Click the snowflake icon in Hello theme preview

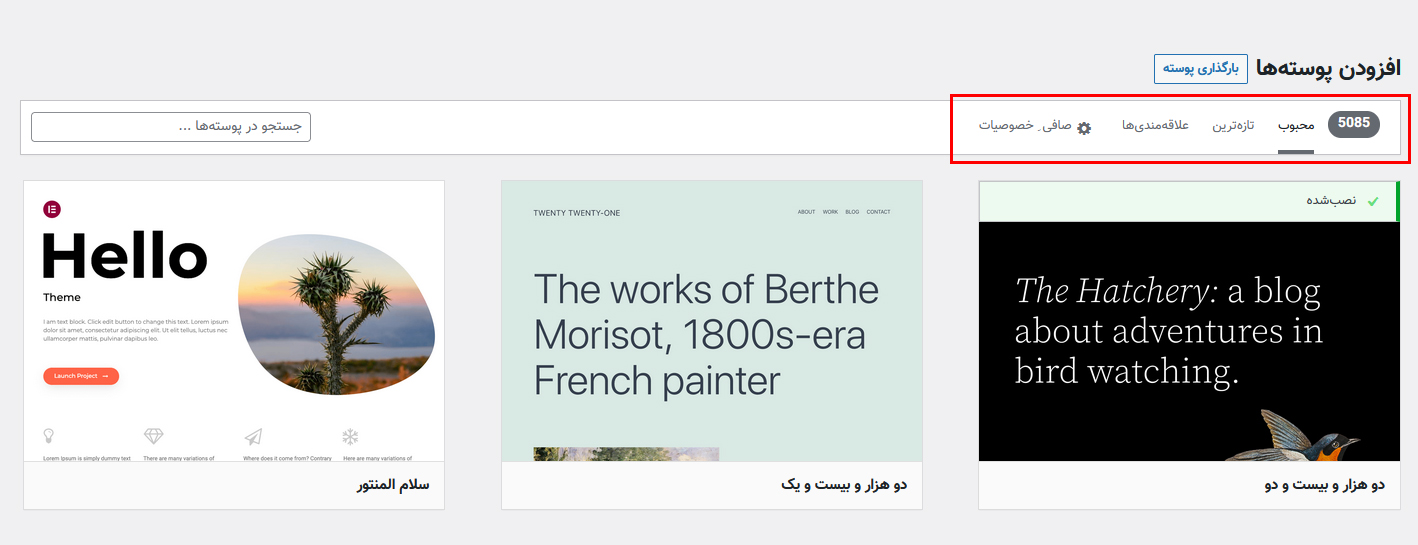tap(350, 436)
